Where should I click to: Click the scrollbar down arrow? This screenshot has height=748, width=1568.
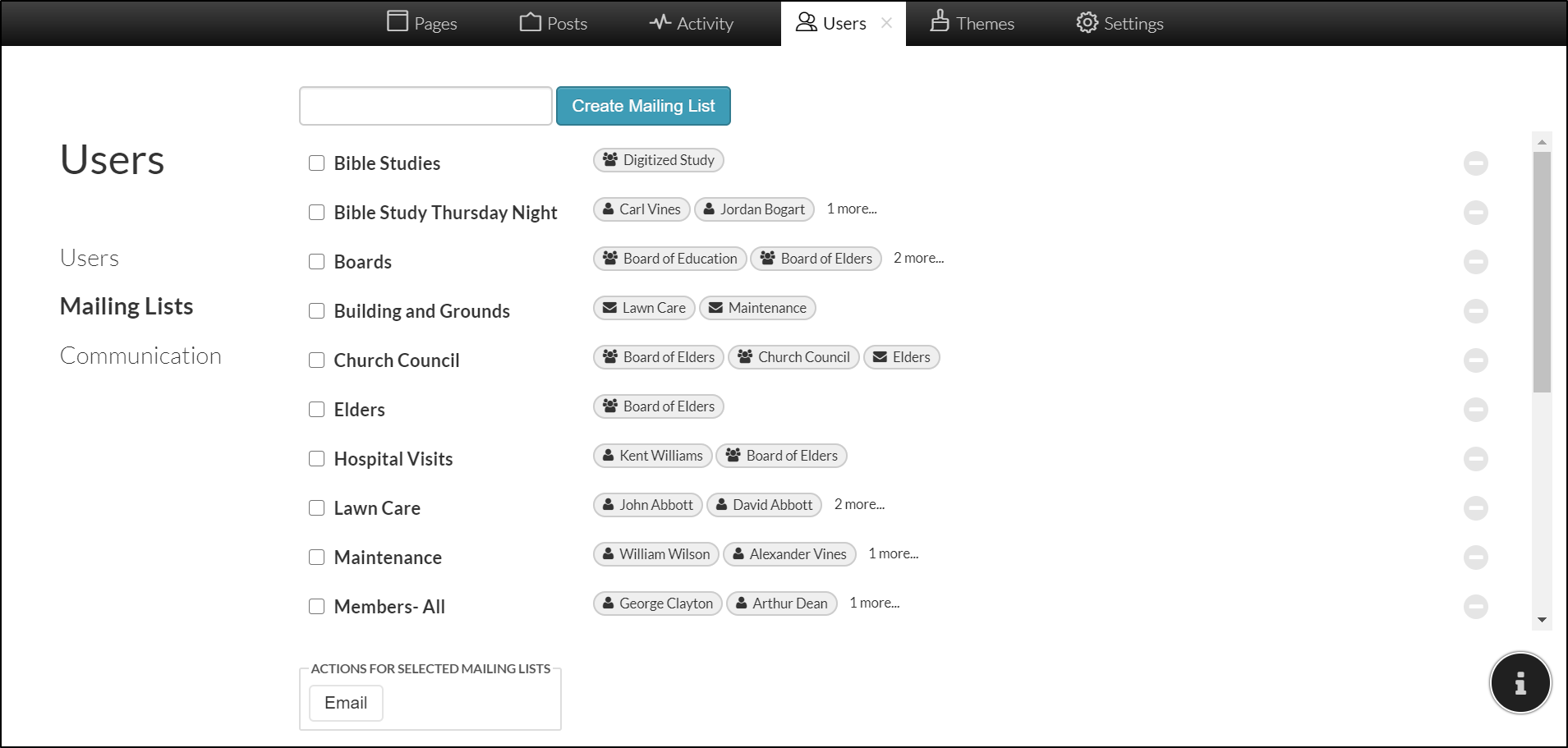(x=1542, y=620)
